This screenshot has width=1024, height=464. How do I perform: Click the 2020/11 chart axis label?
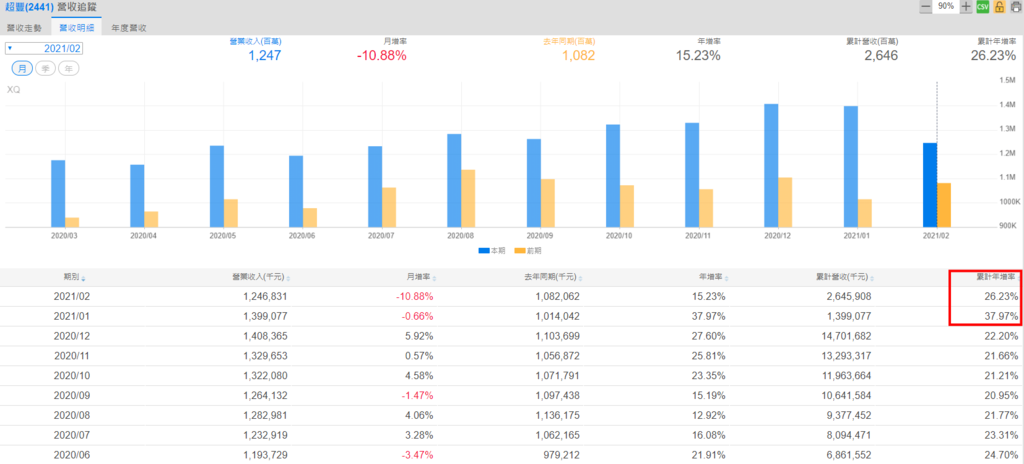699,235
